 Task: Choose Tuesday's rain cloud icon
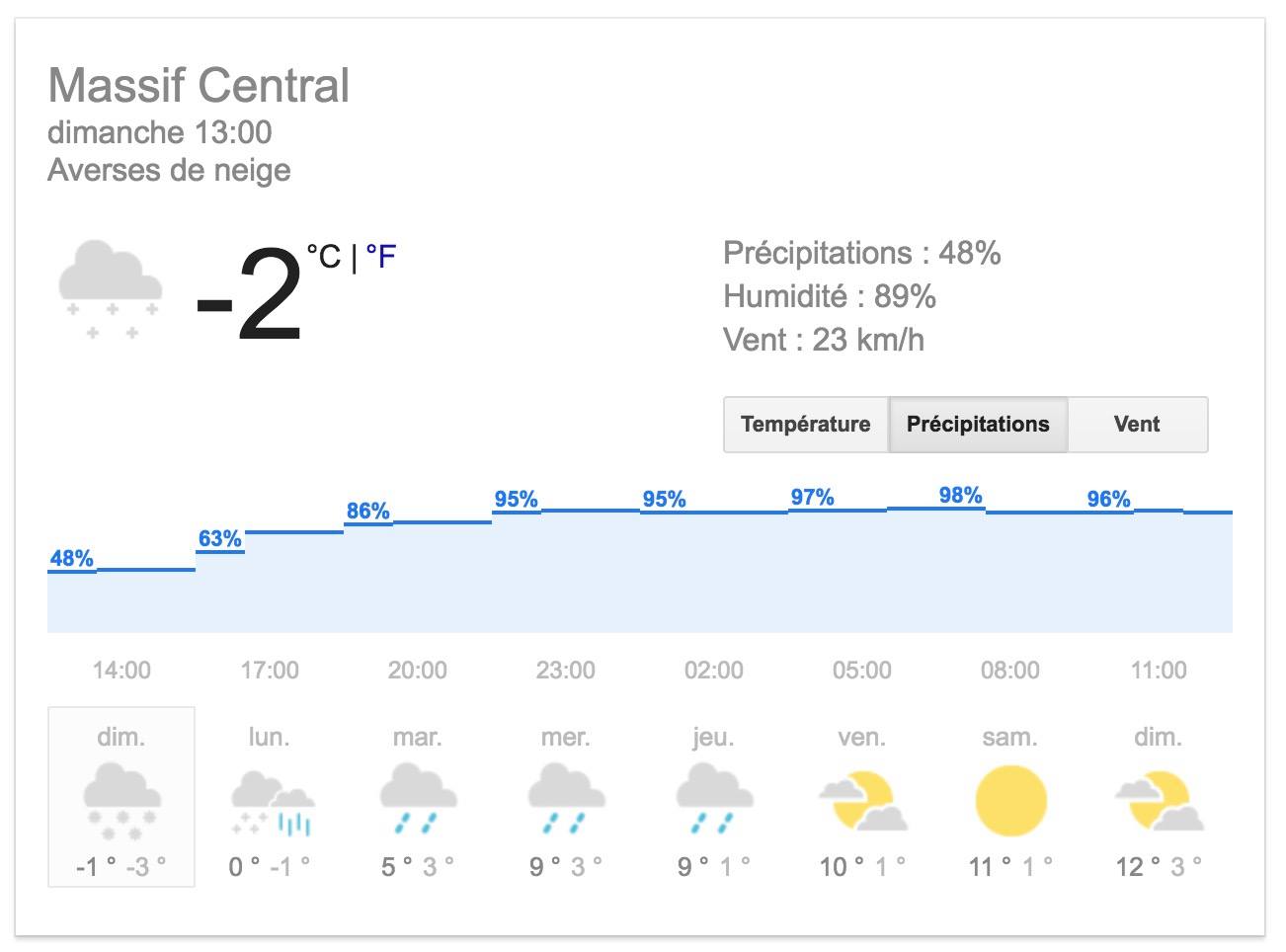click(x=418, y=800)
